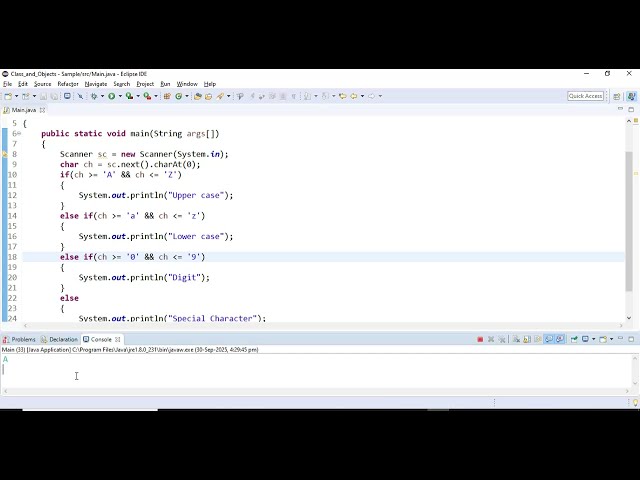Open the File menu
640x480 pixels.
coord(7,84)
